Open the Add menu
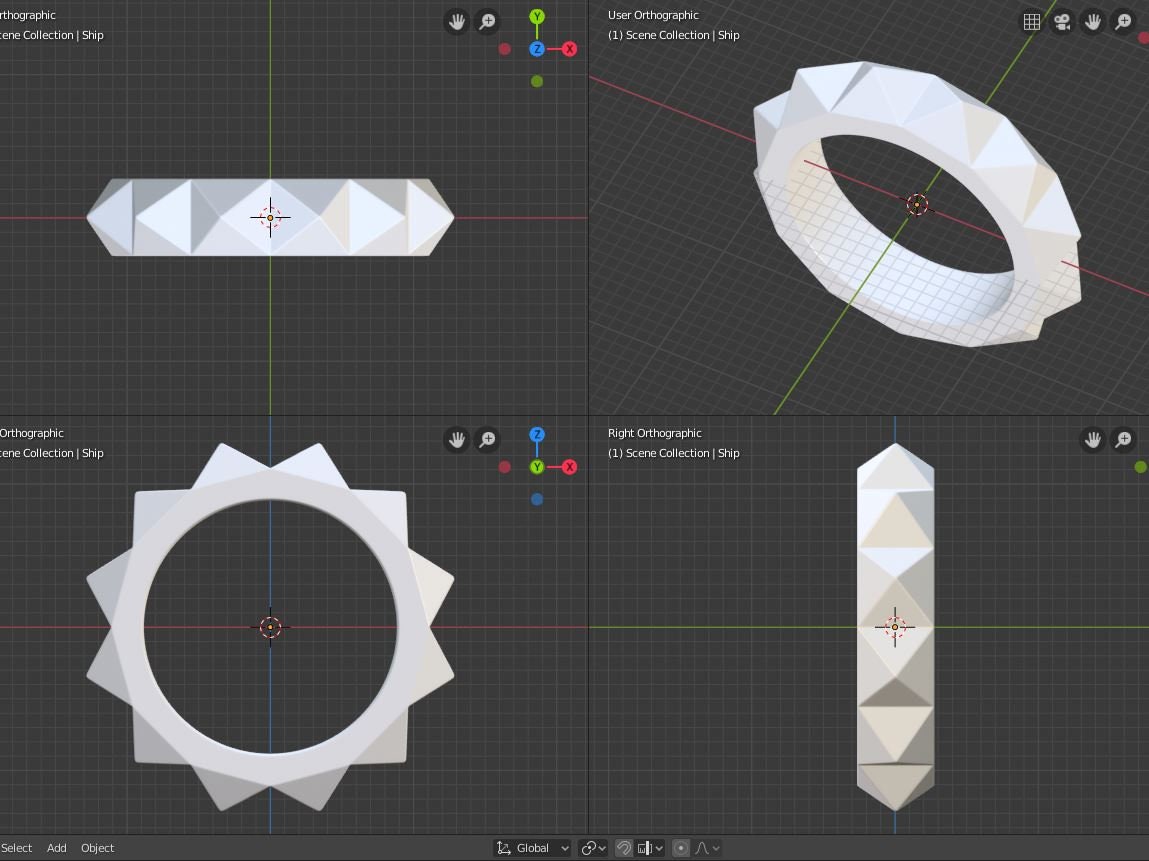 56,848
